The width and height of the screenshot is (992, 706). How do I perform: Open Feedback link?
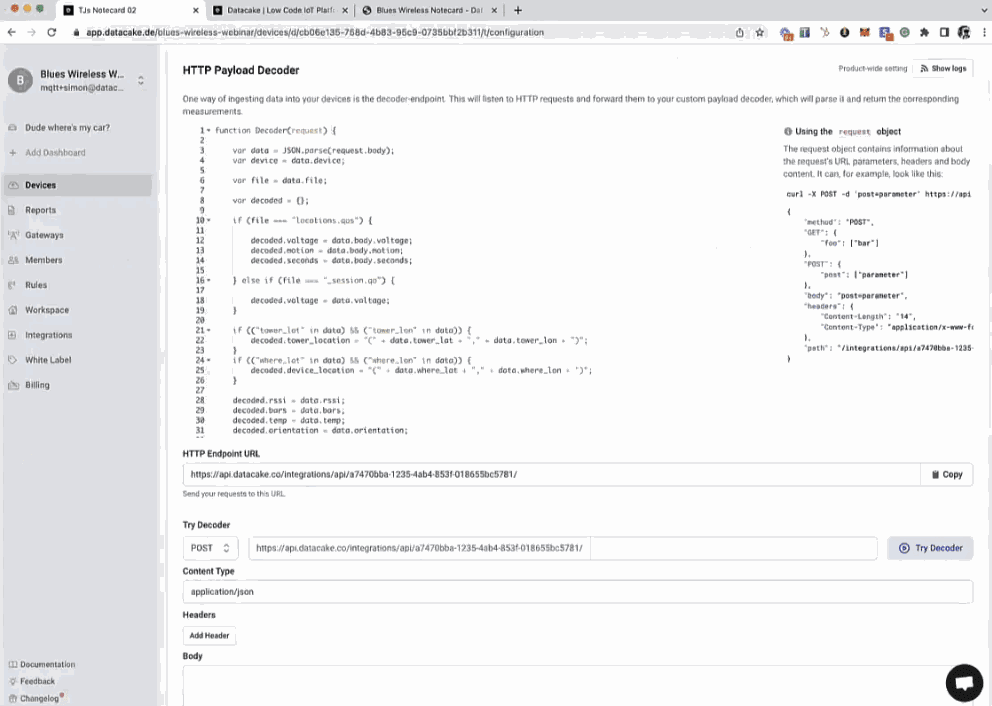pos(37,681)
